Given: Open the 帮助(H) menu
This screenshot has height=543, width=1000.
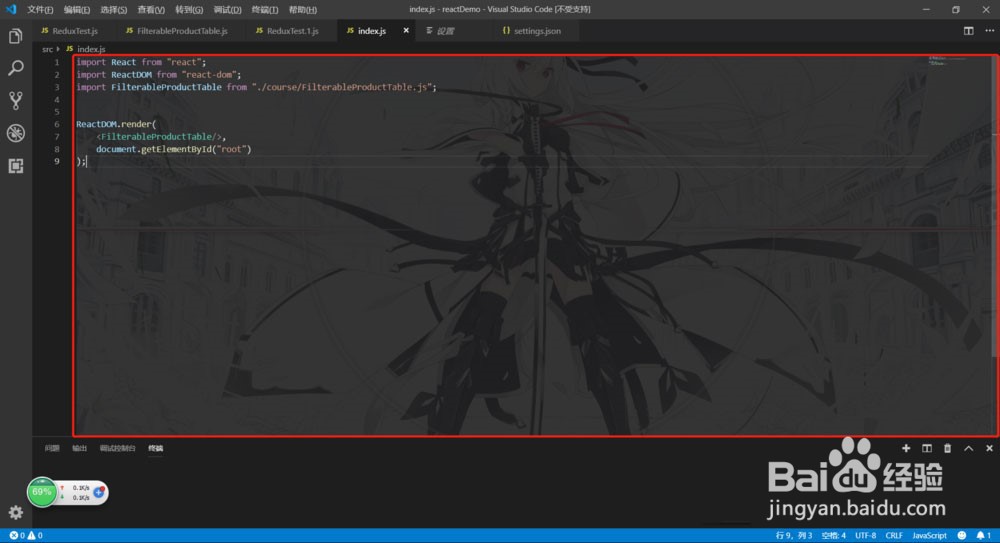Looking at the screenshot, I should click(303, 10).
